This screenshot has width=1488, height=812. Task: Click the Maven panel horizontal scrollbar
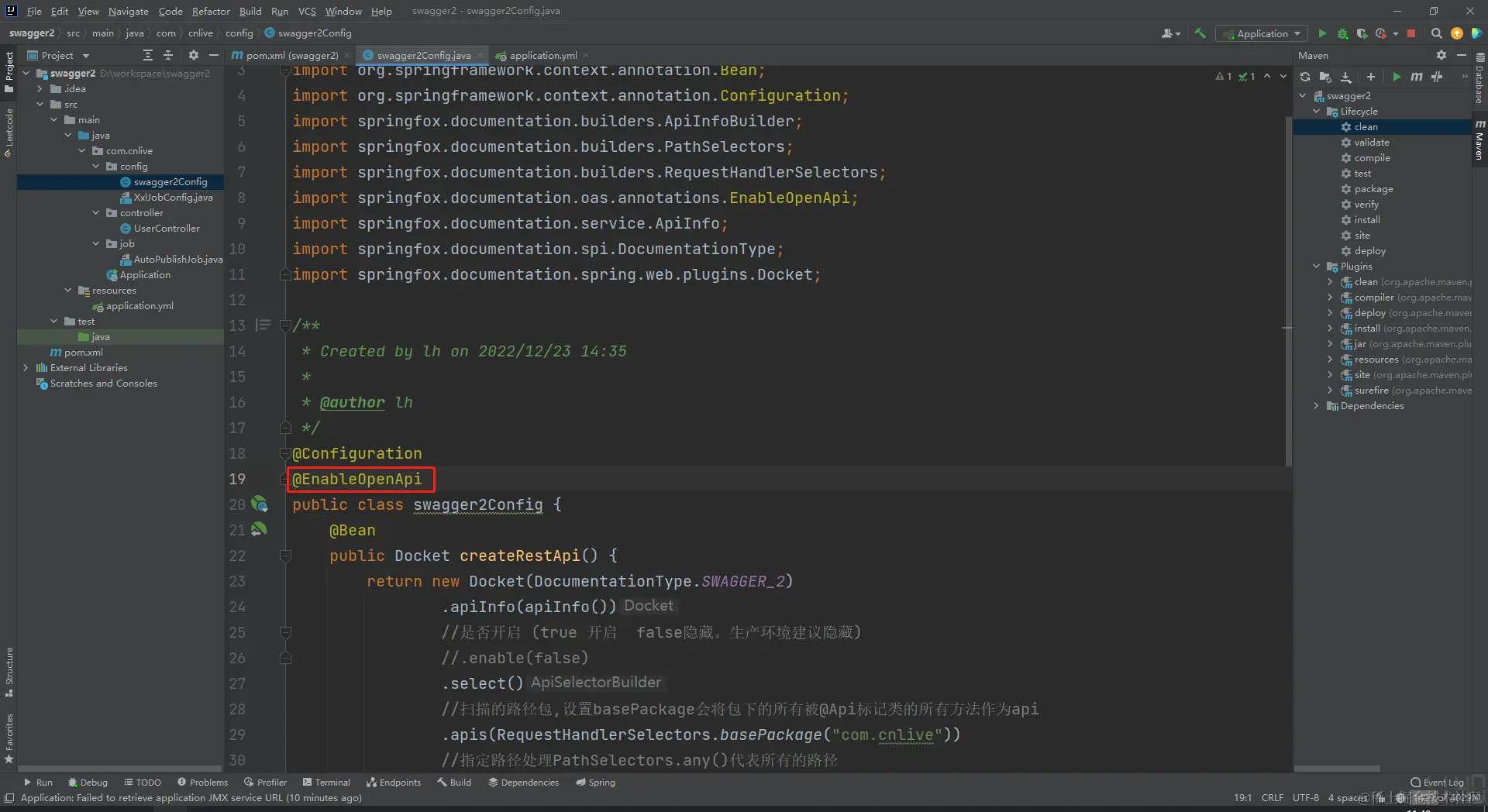pos(1337,769)
